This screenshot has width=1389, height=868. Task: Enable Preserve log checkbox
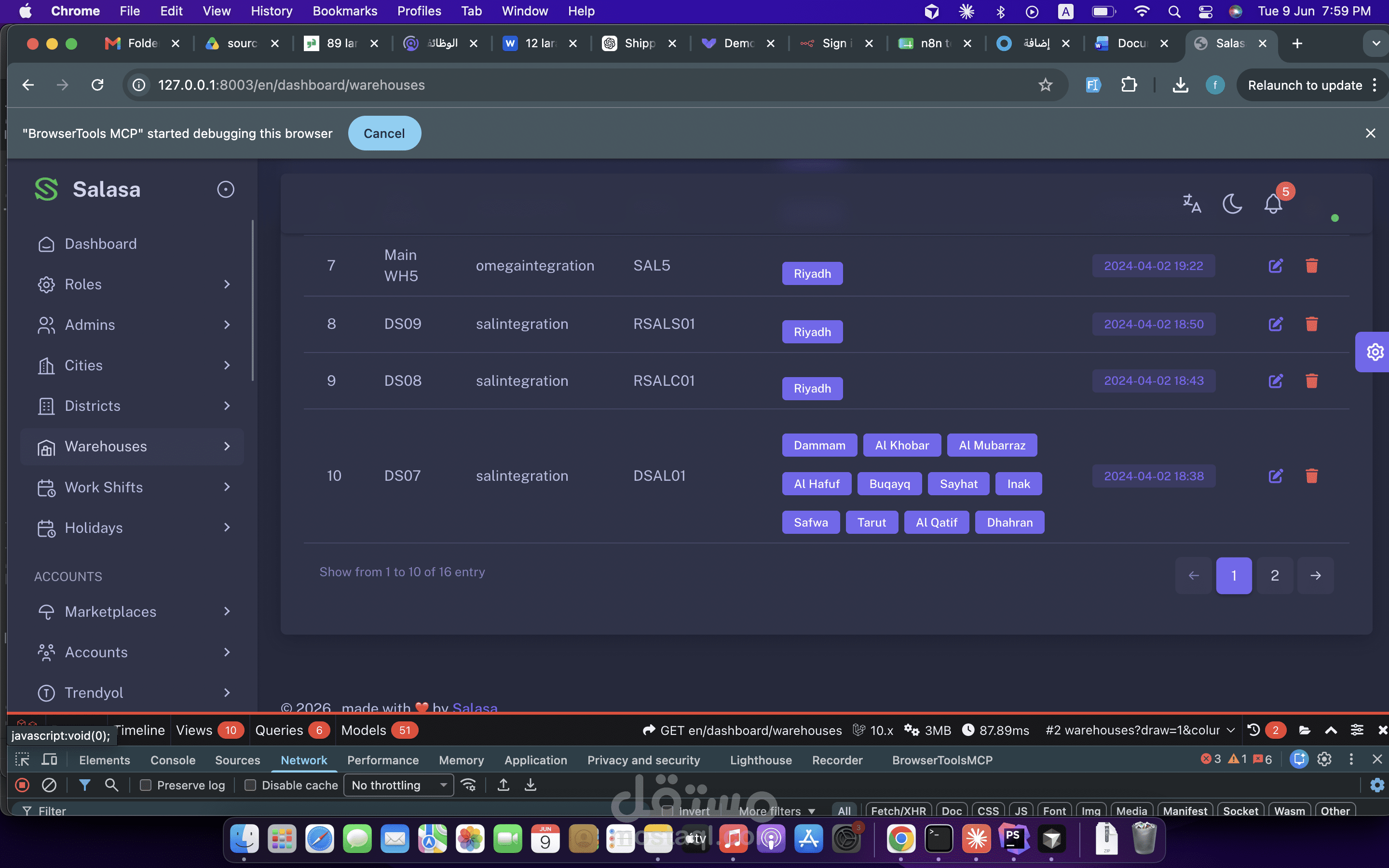pos(146,785)
